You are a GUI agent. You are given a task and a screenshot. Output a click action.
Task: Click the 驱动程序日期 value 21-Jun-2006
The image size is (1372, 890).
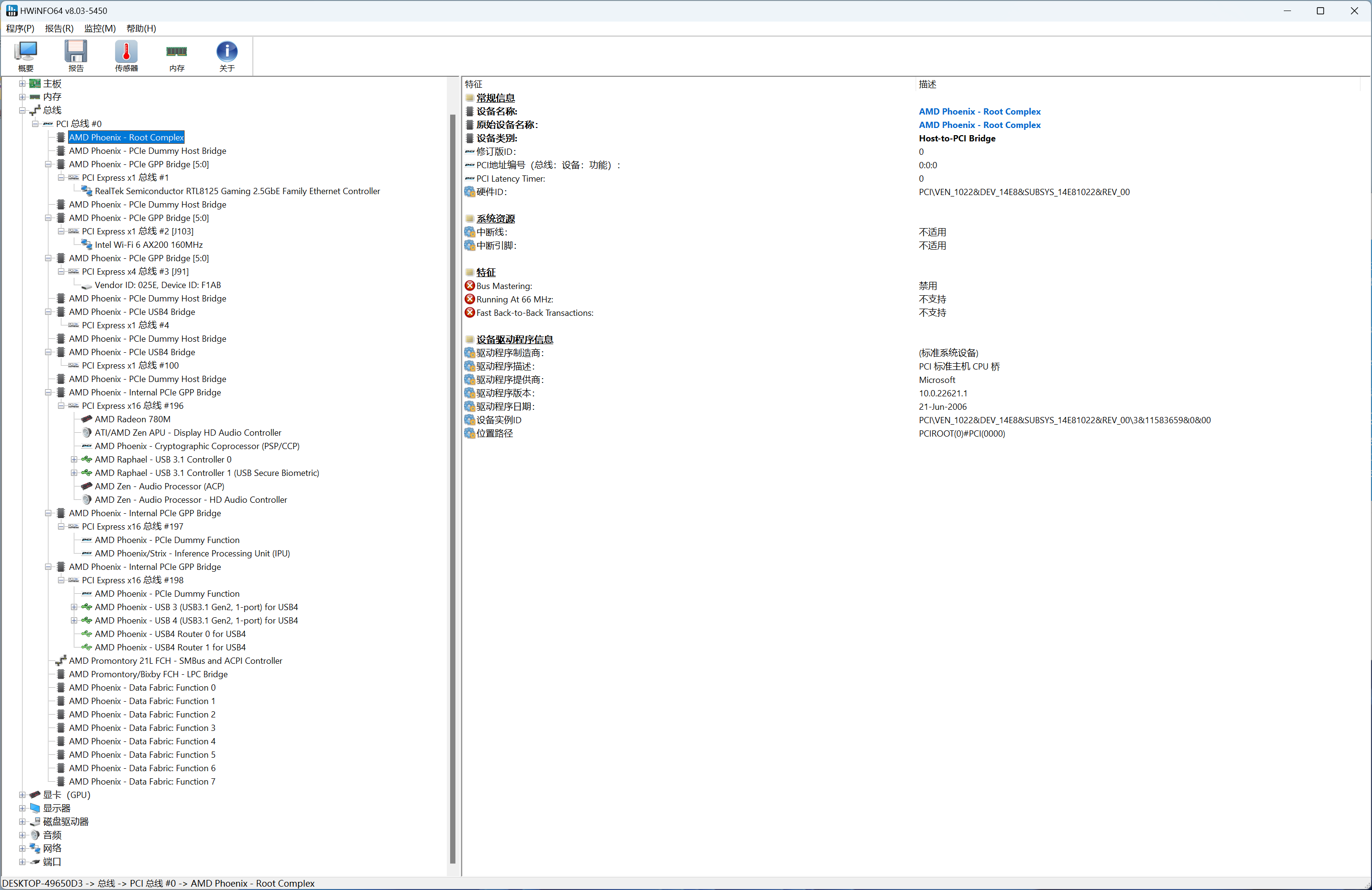pos(942,406)
